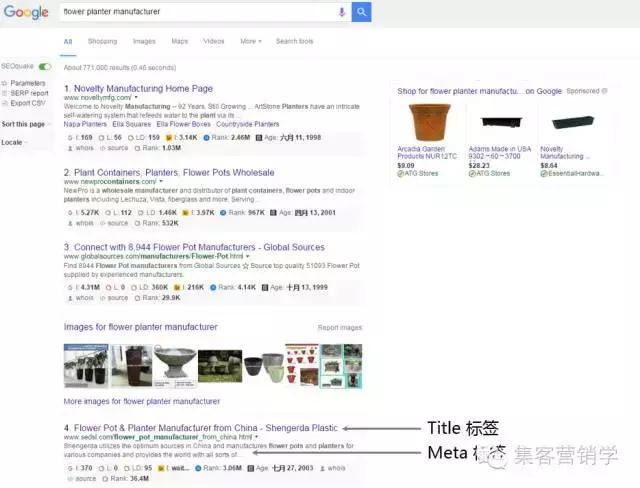The width and height of the screenshot is (640, 488).
Task: Open Novelty Manufacturing shopping listing
Action: click(565, 153)
